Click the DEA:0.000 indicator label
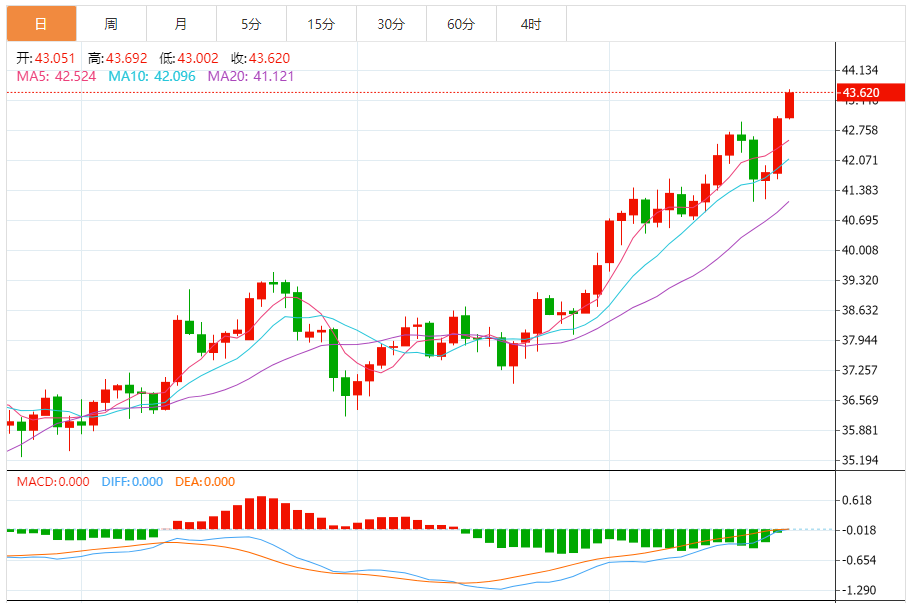The height and width of the screenshot is (603, 911). click(205, 482)
